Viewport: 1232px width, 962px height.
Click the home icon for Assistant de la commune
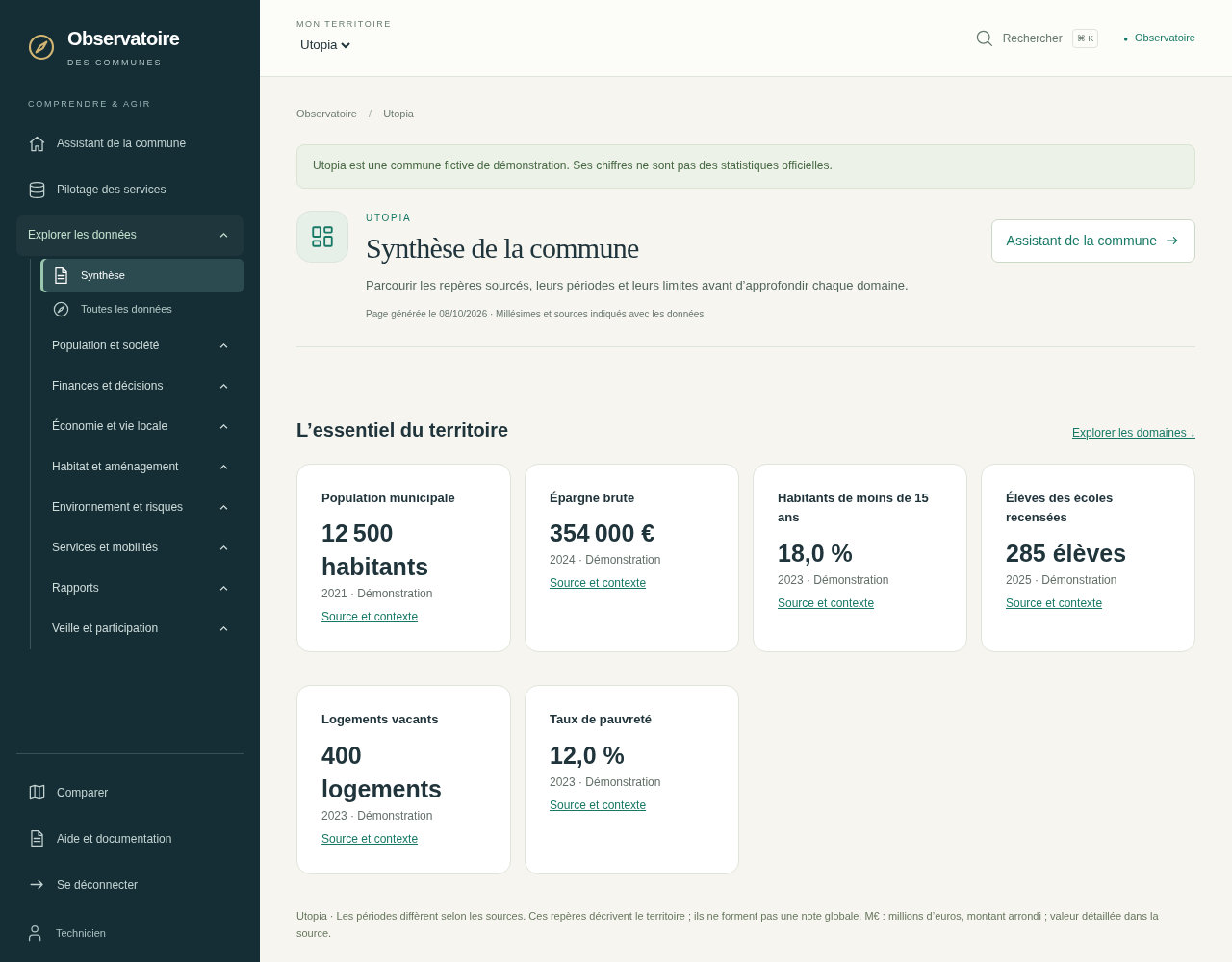point(37,143)
